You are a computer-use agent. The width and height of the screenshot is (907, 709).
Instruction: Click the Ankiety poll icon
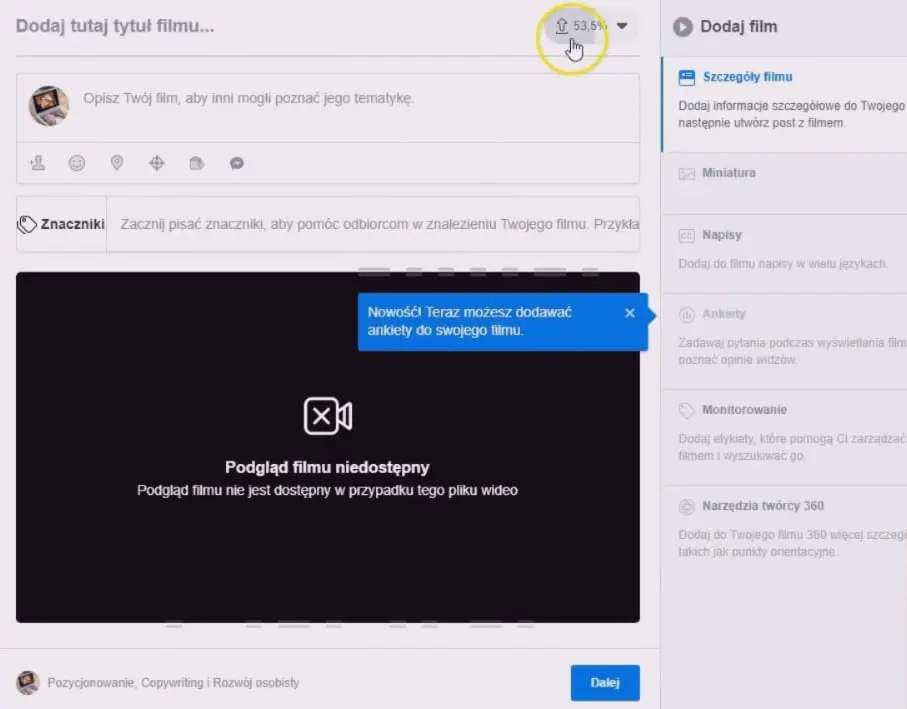click(687, 315)
